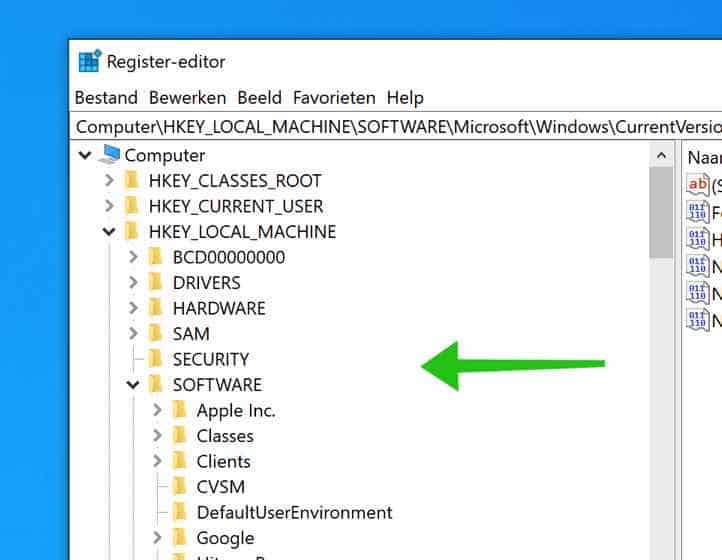Viewport: 722px width, 560px height.
Task: Select Google key label
Action: coord(225,538)
